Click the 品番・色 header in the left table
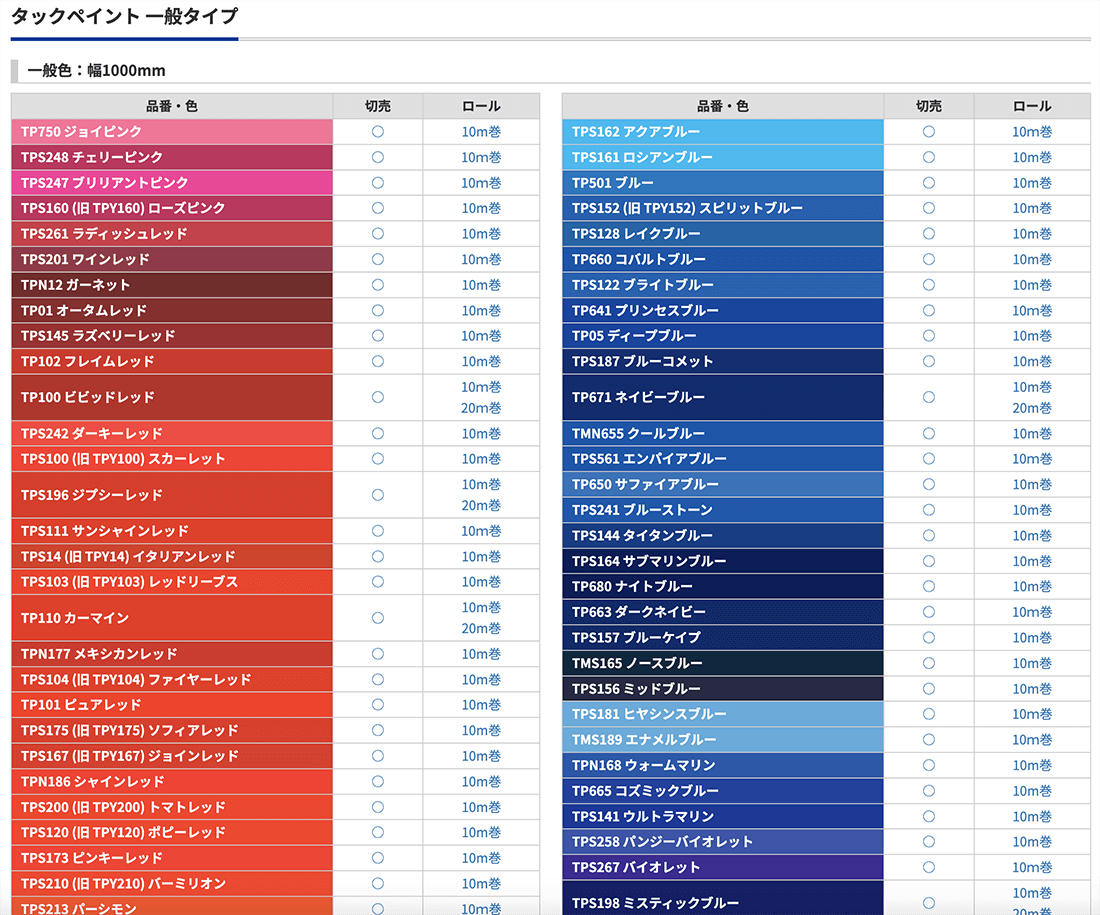 click(x=171, y=106)
